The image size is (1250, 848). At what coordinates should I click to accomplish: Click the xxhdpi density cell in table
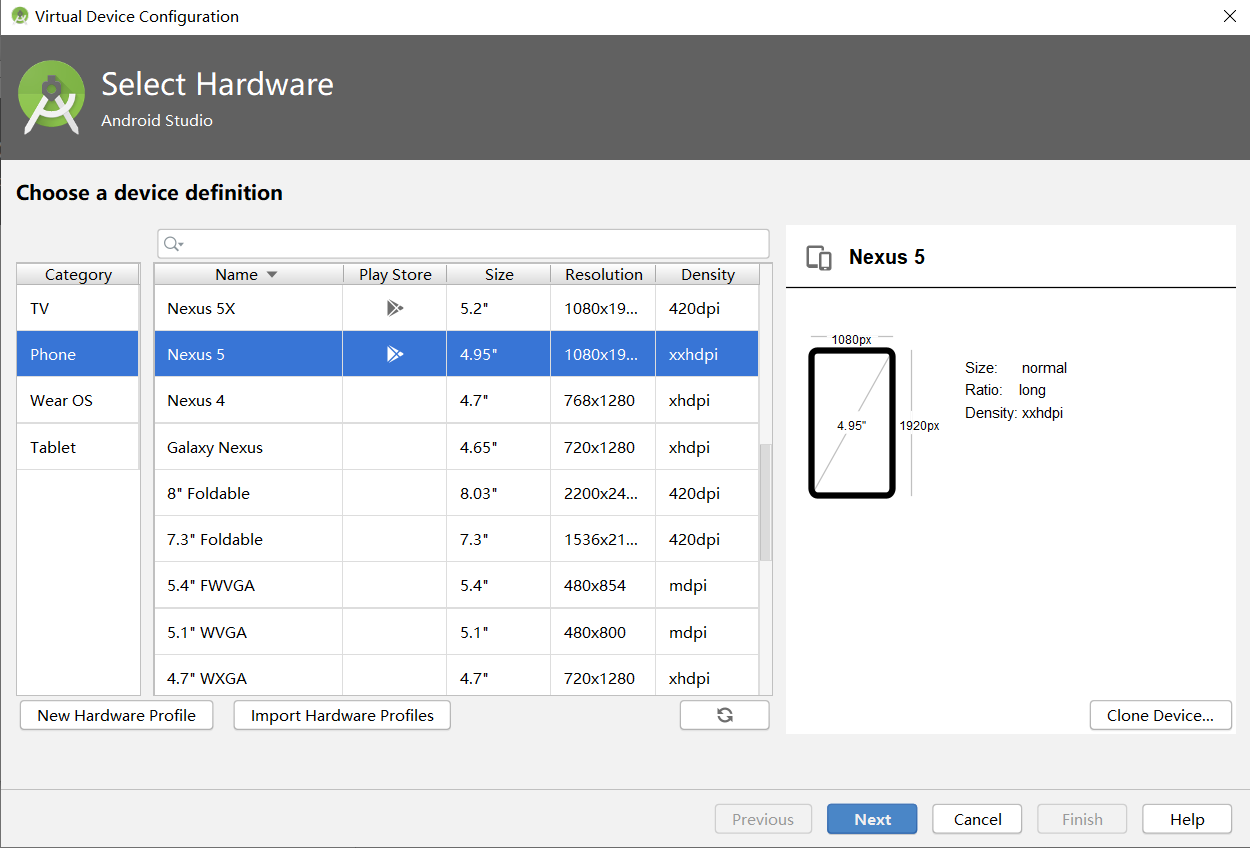[707, 354]
